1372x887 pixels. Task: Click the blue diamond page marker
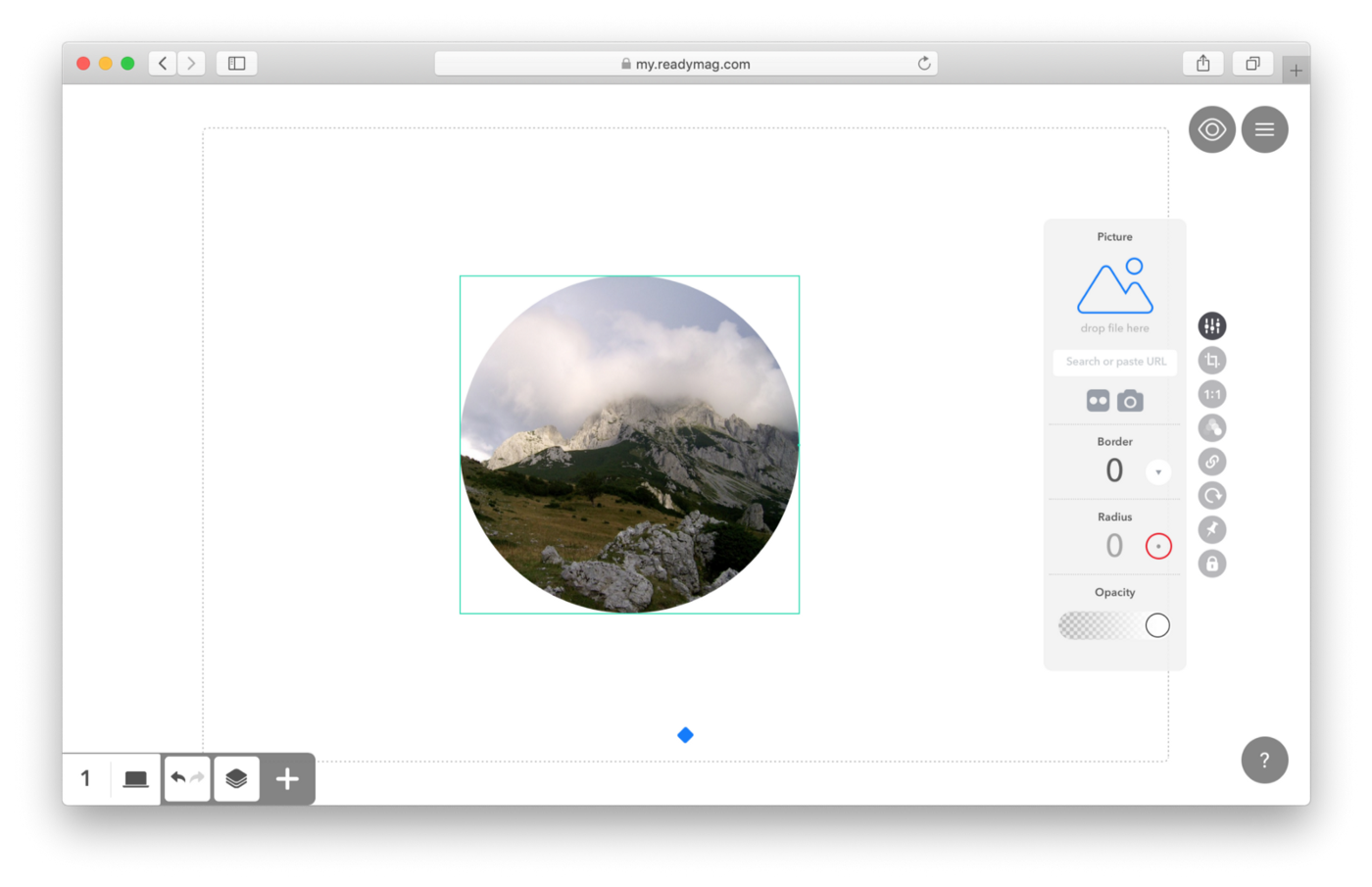[x=685, y=735]
